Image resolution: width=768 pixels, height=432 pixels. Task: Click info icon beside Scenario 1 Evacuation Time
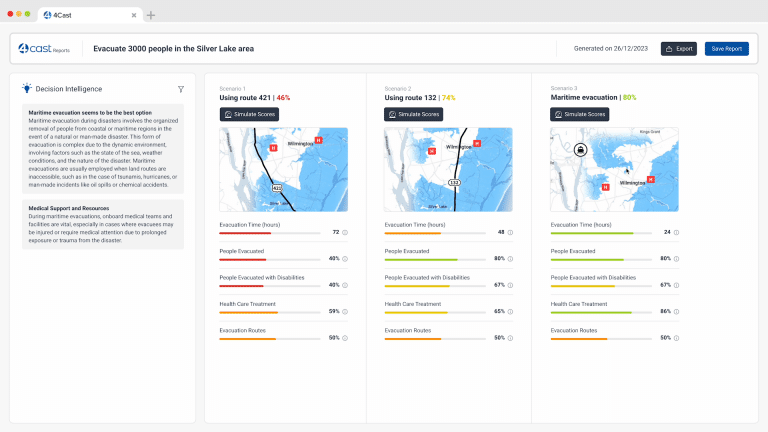click(x=344, y=232)
